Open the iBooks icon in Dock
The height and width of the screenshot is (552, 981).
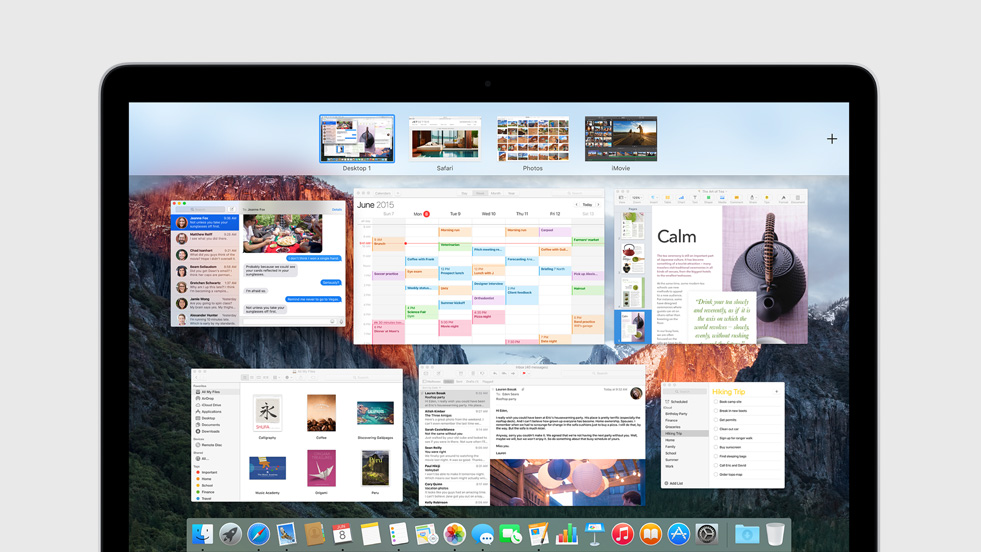point(650,535)
